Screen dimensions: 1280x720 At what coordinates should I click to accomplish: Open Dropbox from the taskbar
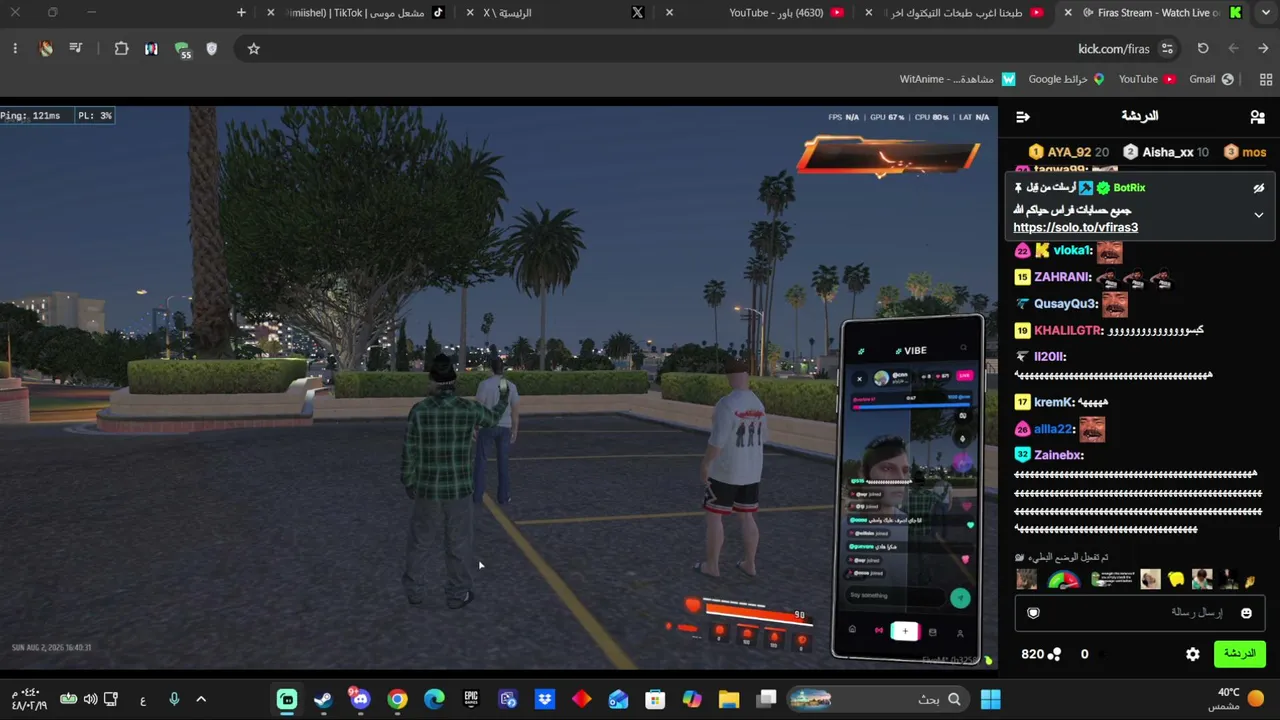(x=545, y=699)
